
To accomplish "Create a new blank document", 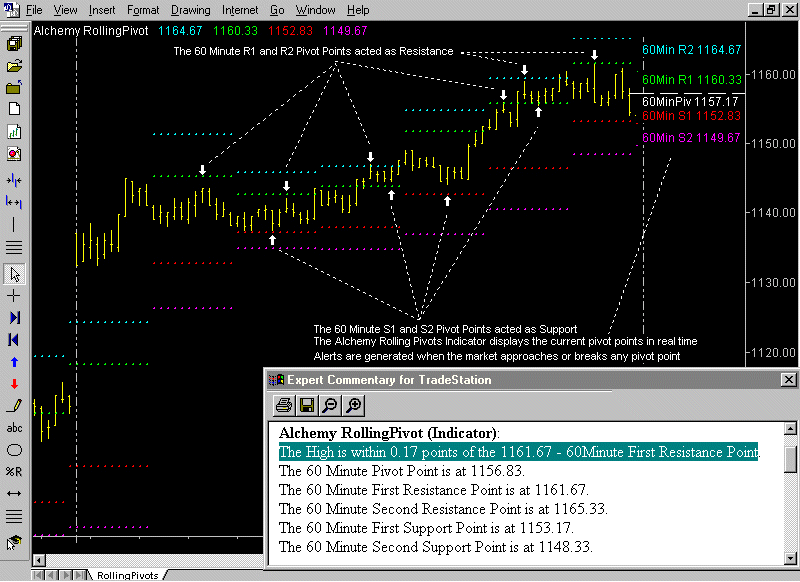I will [14, 109].
